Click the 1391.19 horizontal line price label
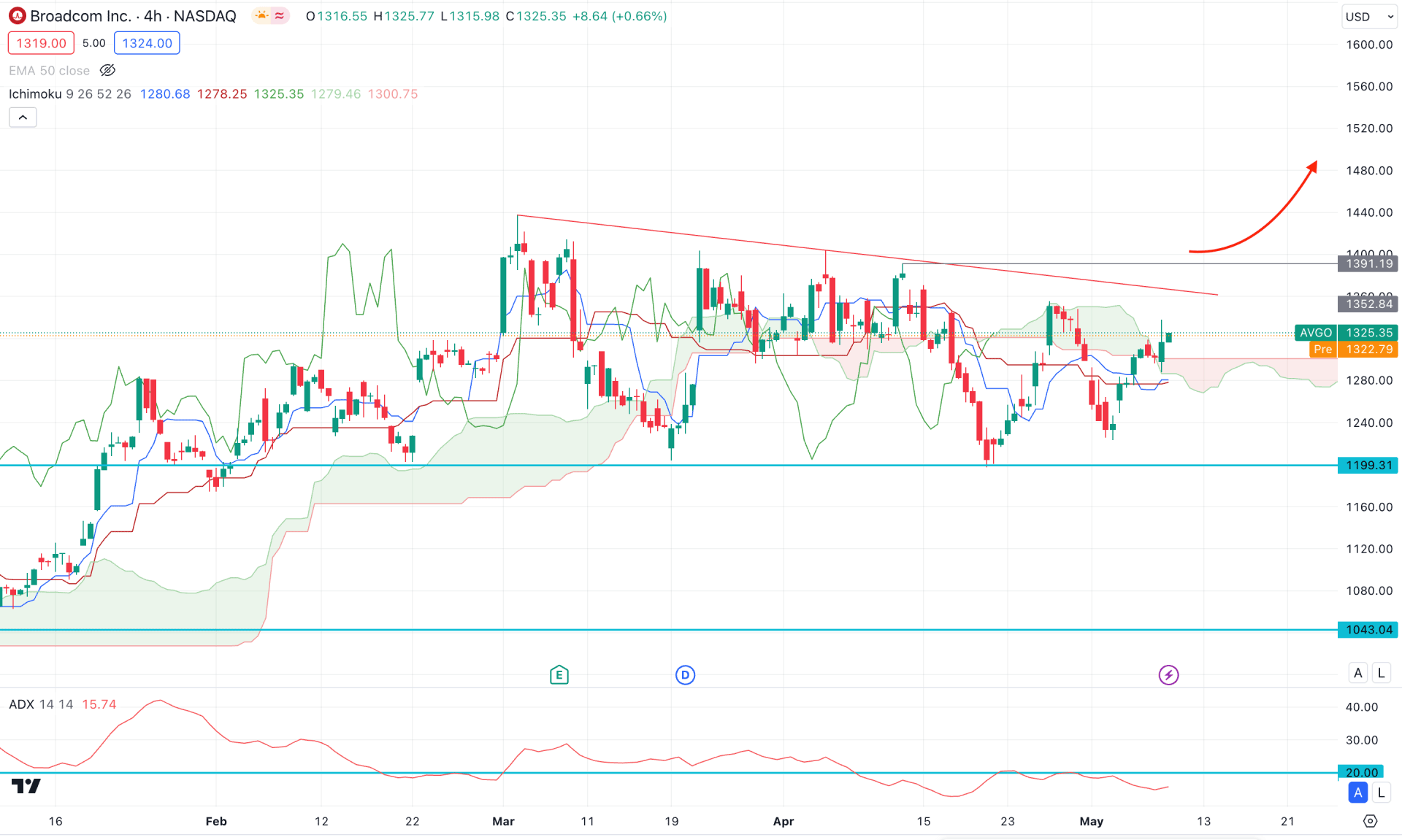This screenshot has height=840, width=1402. (1368, 263)
